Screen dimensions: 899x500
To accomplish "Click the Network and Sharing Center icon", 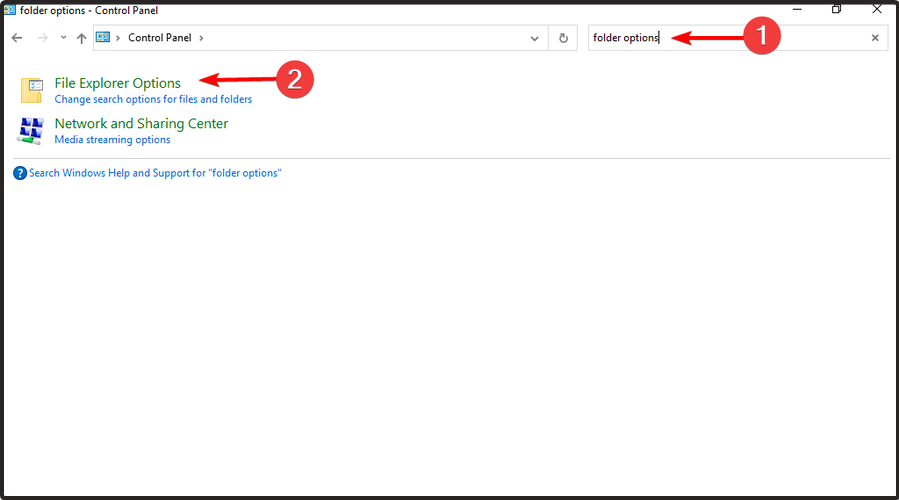I will click(31, 131).
